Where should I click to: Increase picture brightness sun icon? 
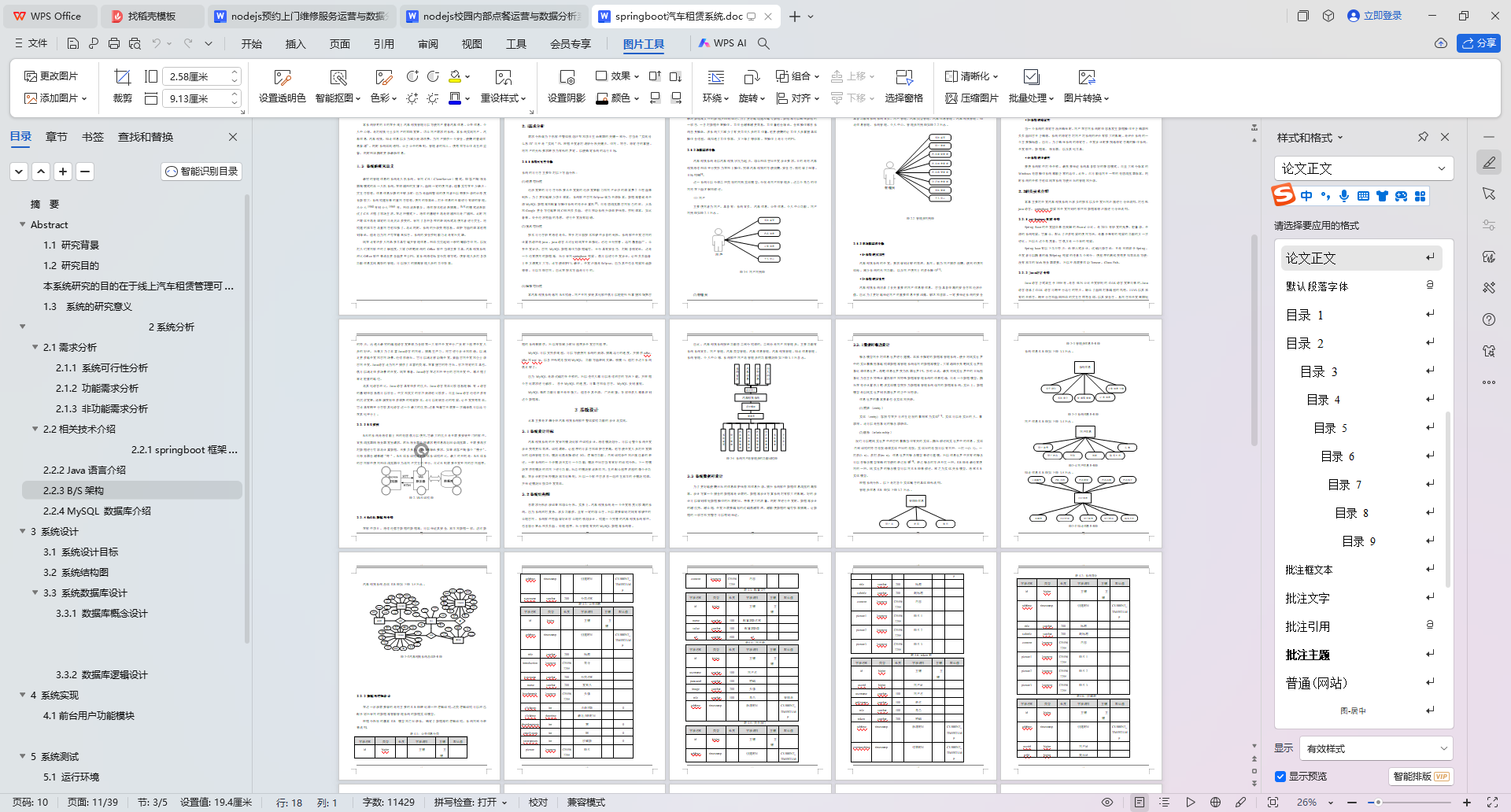[412, 98]
